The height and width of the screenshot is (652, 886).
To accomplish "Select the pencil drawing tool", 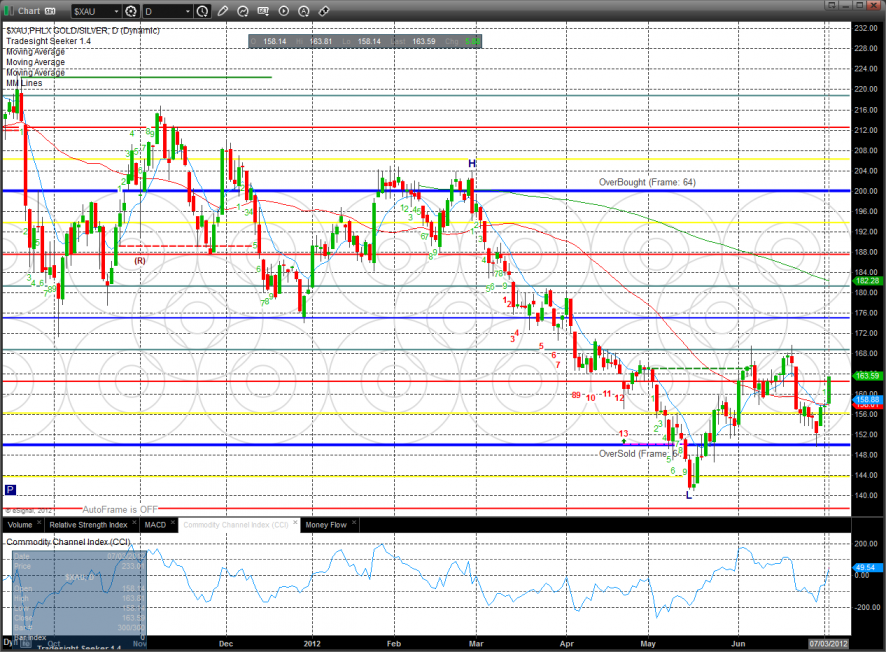I will tap(223, 11).
